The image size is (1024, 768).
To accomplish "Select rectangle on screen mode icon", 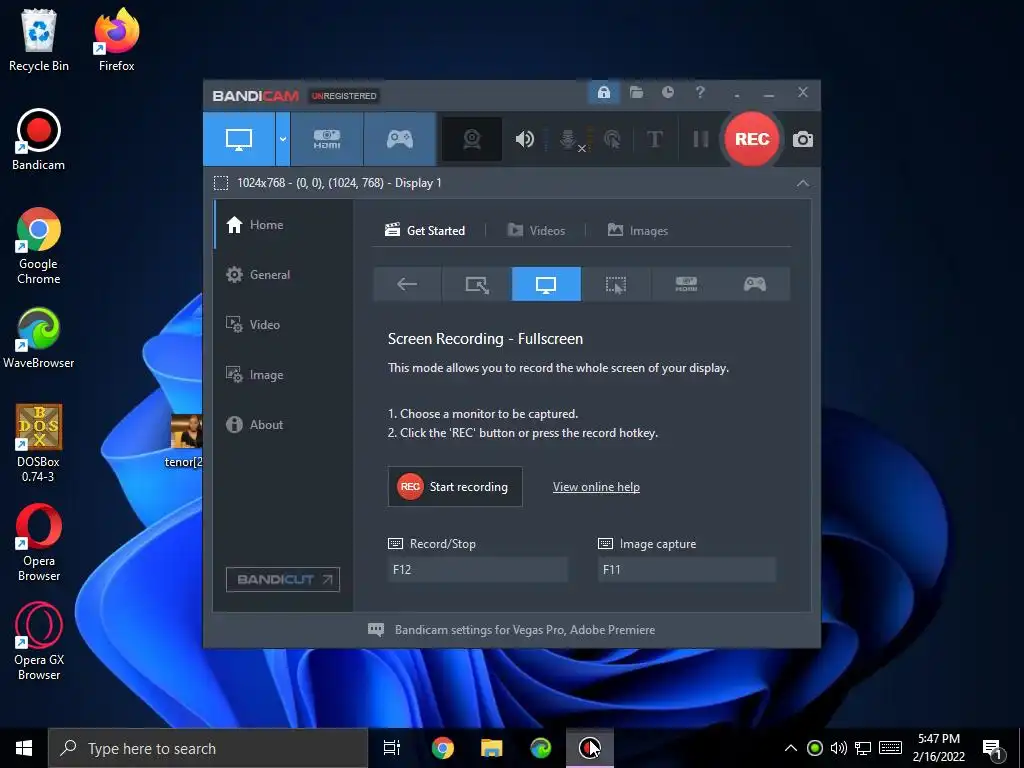I will [x=477, y=284].
